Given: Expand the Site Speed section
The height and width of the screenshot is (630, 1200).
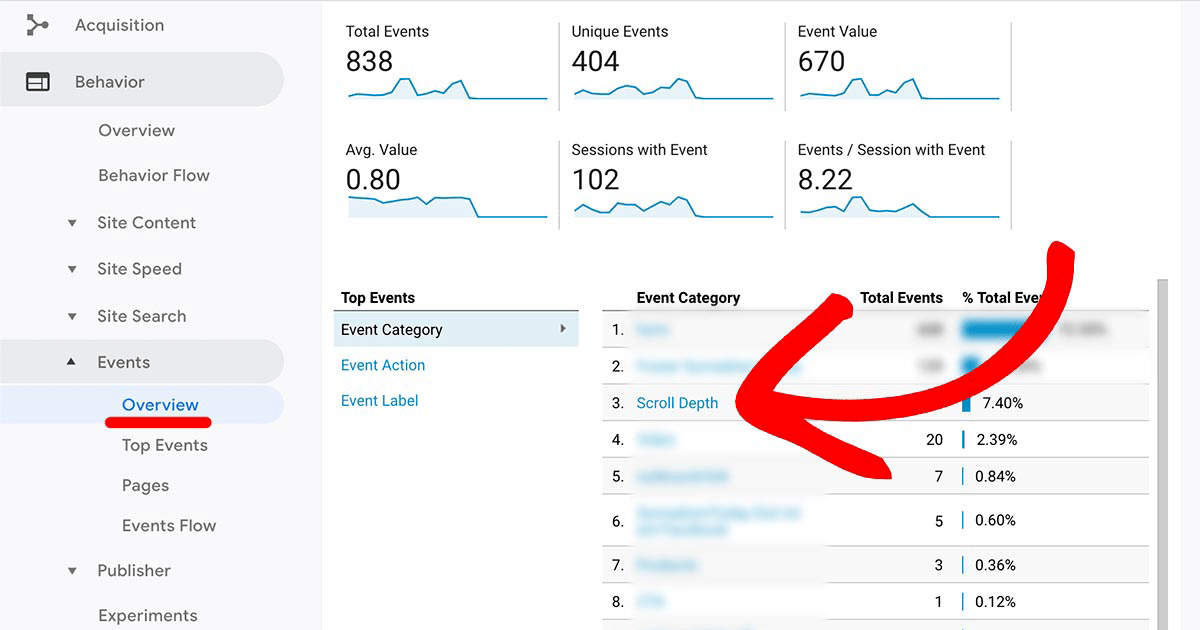Looking at the screenshot, I should [71, 268].
